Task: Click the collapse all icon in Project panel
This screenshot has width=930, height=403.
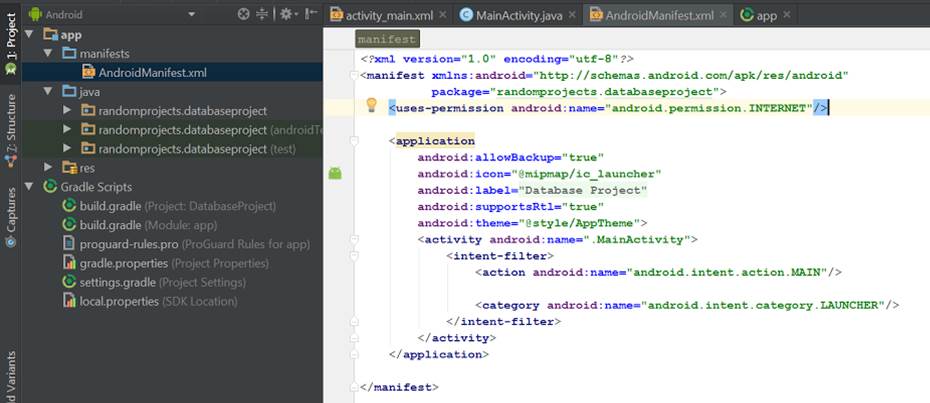Action: coord(262,14)
